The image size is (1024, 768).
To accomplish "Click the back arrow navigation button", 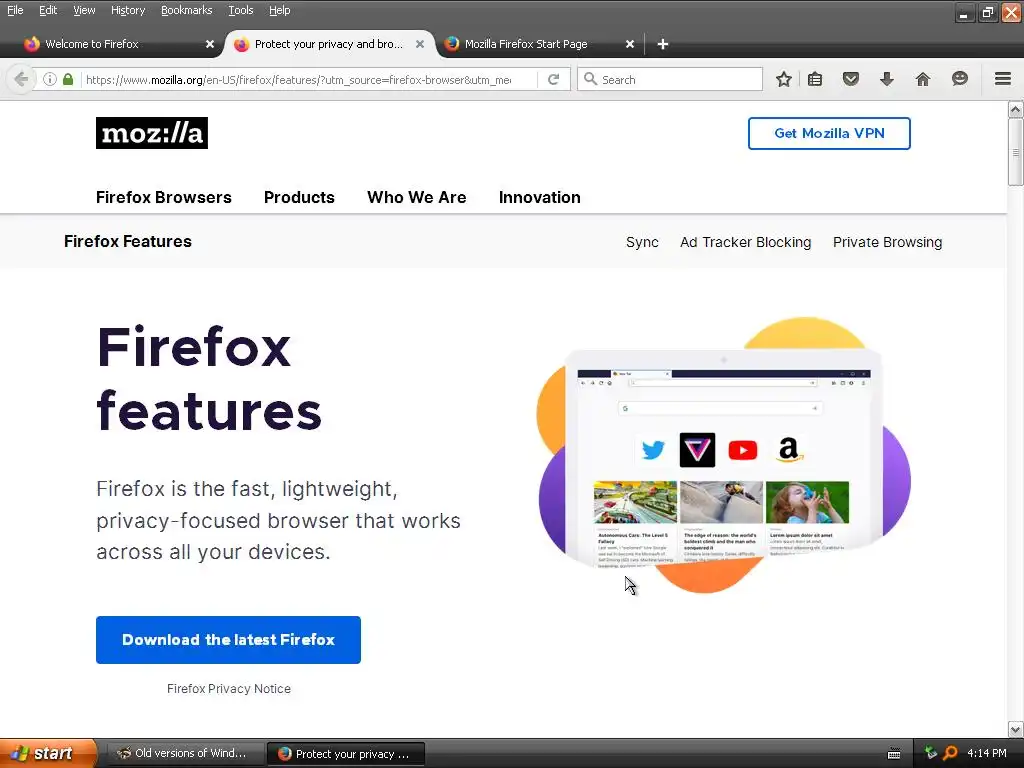I will point(21,80).
